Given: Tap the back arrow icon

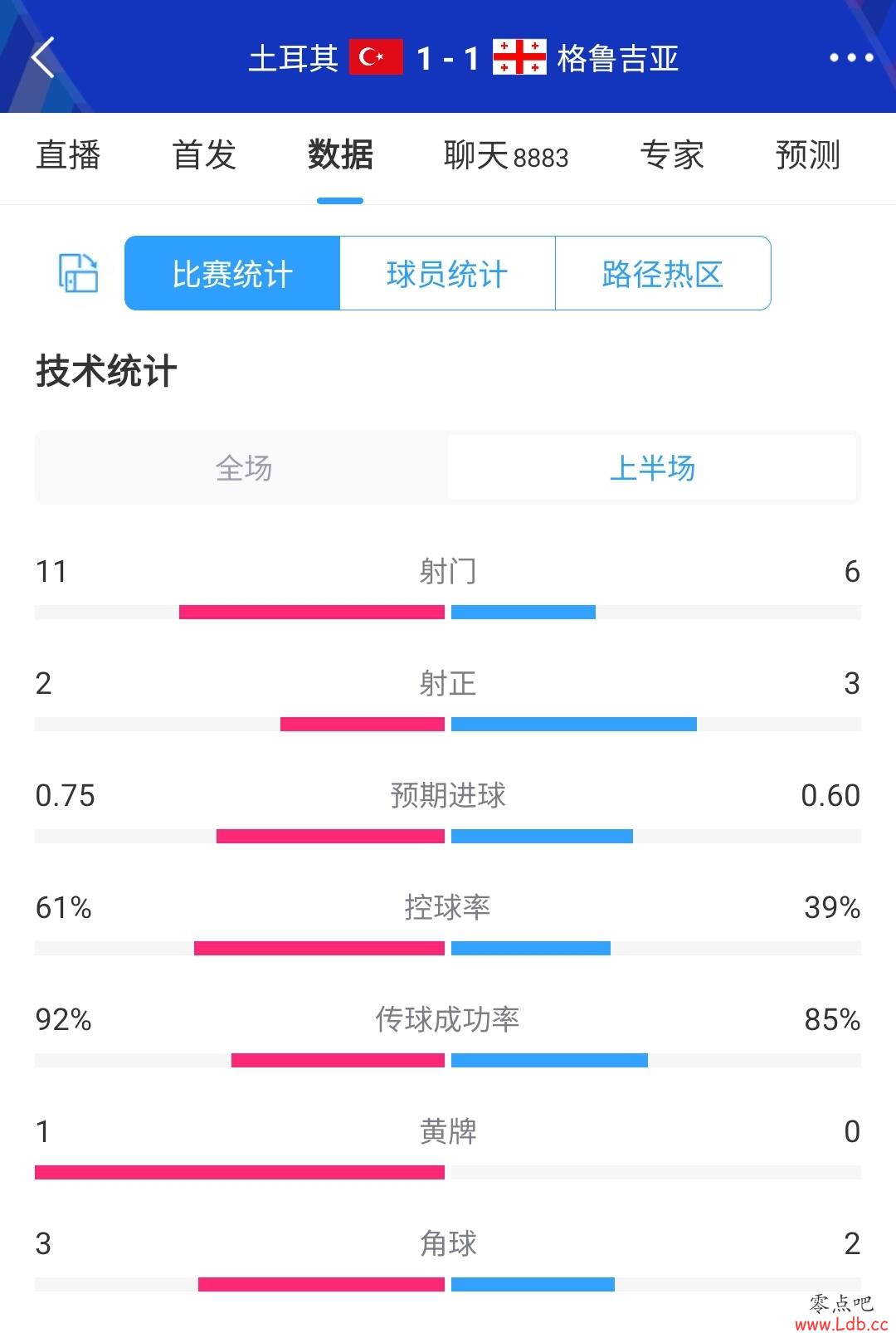Looking at the screenshot, I should point(43,58).
